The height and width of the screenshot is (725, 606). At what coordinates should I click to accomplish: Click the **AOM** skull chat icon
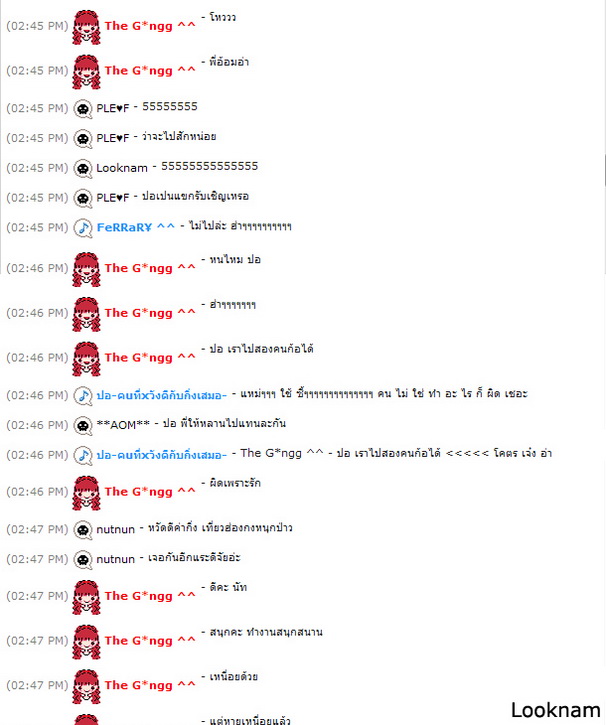tap(83, 425)
